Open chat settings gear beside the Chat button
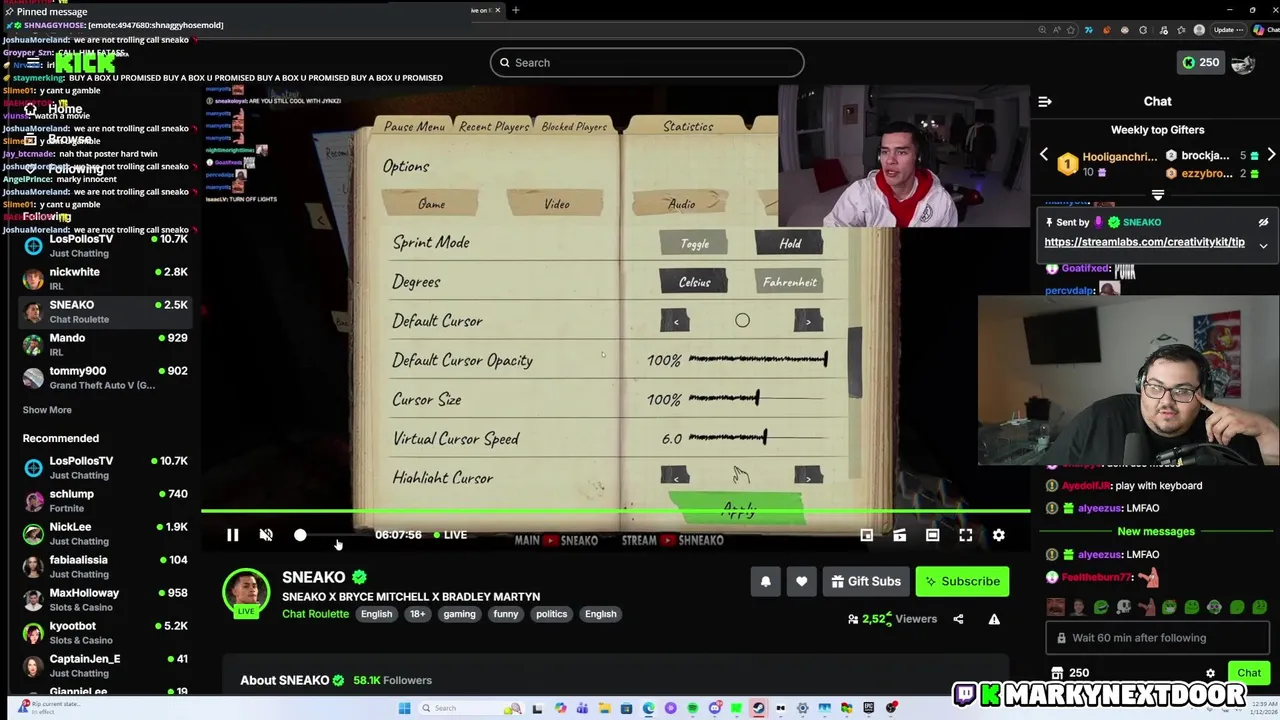This screenshot has width=1280, height=720. 1210,673
